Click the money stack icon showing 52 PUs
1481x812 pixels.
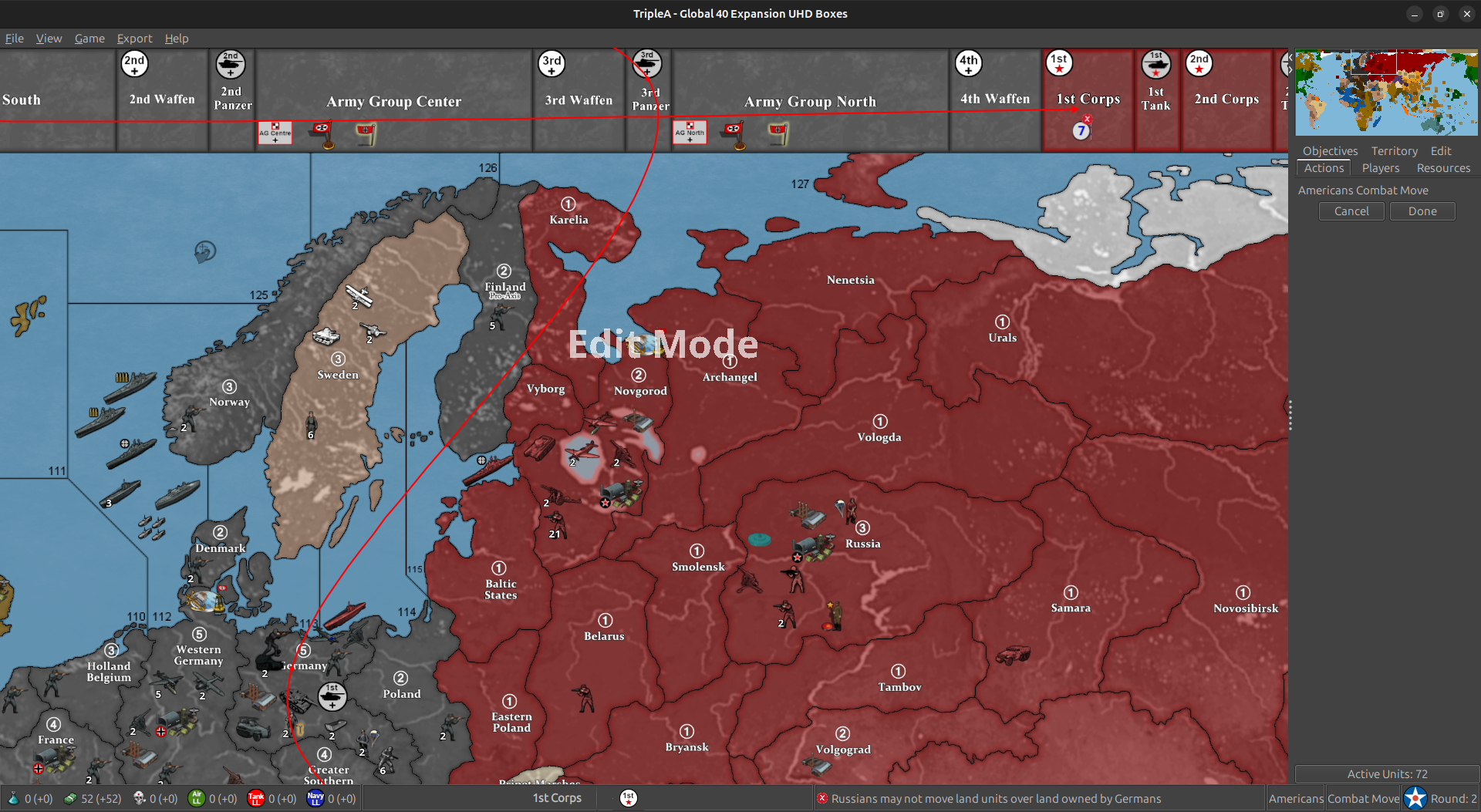tap(70, 799)
